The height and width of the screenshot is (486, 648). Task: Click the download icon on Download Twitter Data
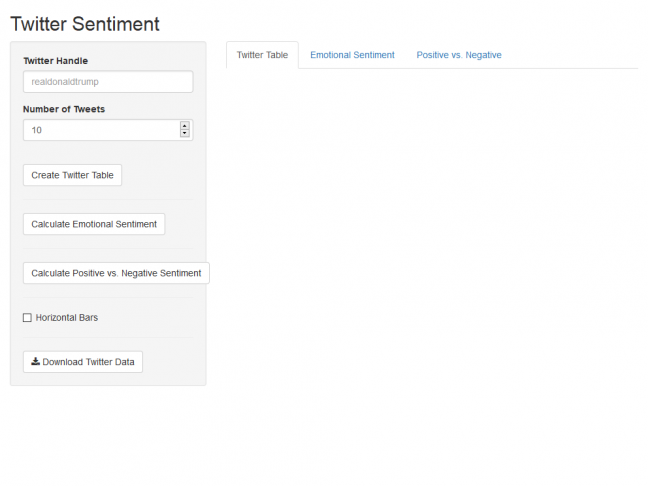pyautogui.click(x=36, y=361)
